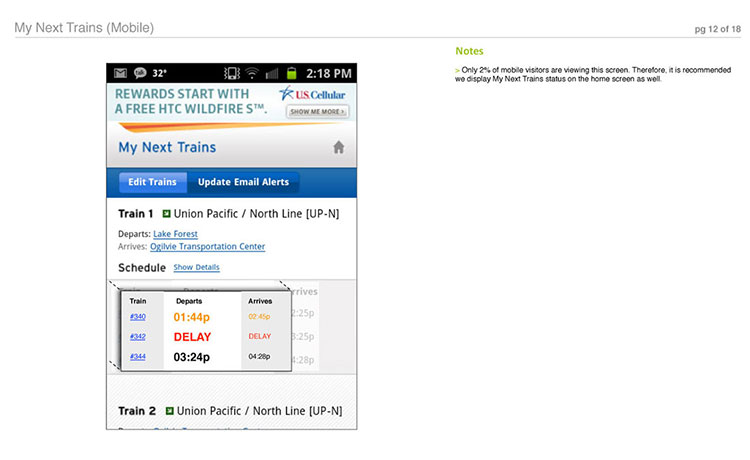Tap the vibrate mode icon in status bar
Viewport: 750px width, 460px height.
232,73
